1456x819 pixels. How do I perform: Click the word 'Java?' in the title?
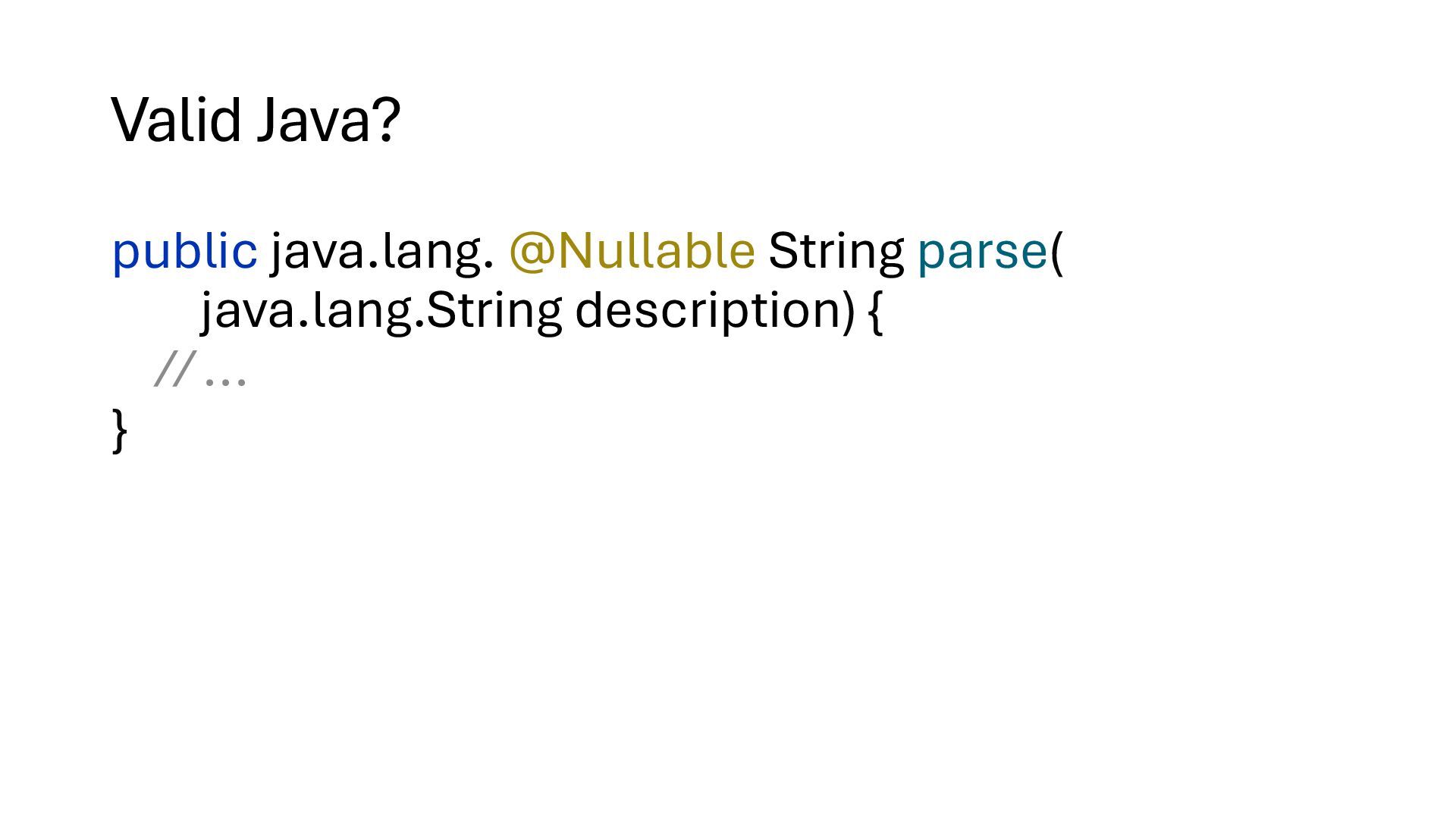point(328,119)
